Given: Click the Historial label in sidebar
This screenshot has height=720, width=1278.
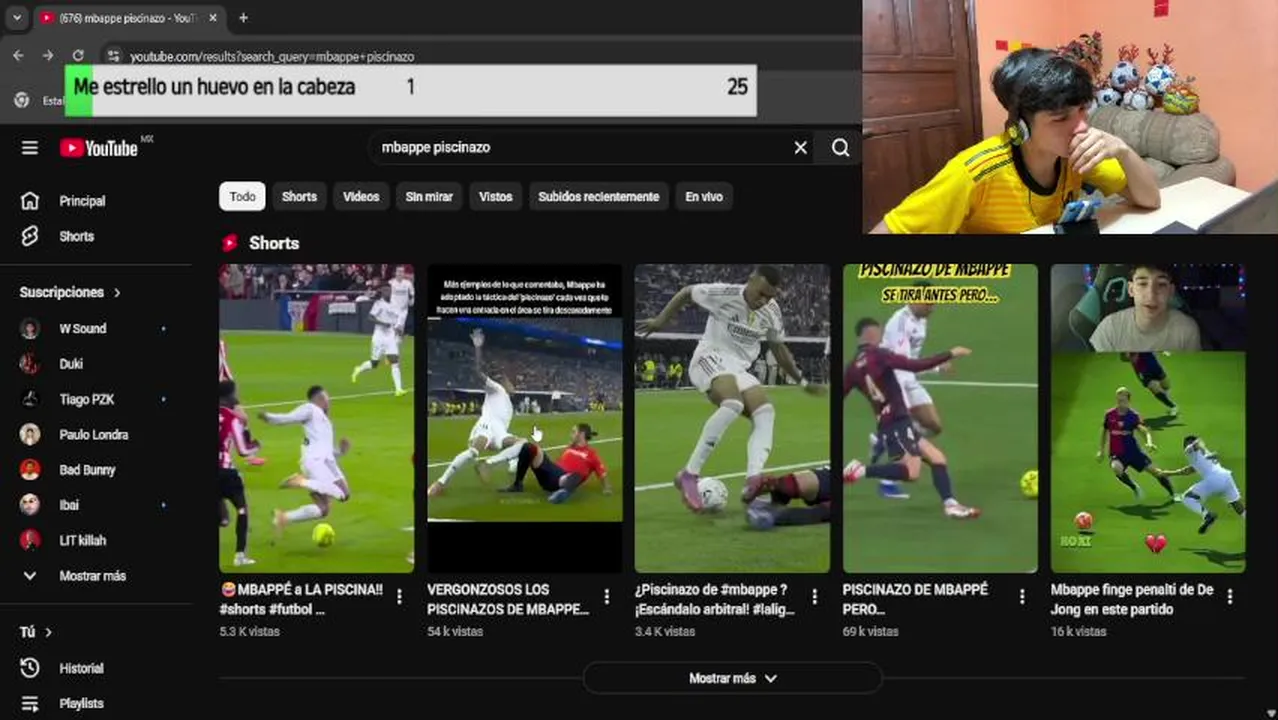Looking at the screenshot, I should pyautogui.click(x=81, y=668).
